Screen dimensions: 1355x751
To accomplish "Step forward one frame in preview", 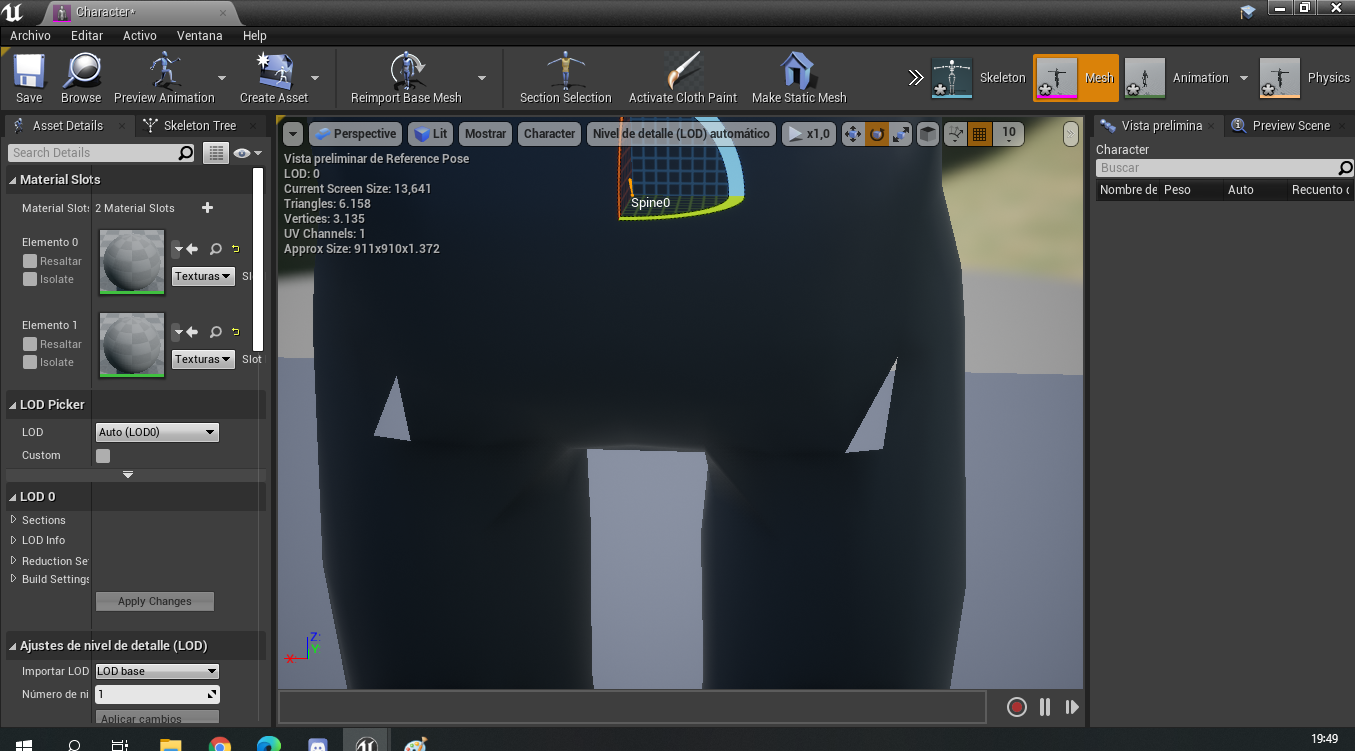I will click(x=1072, y=707).
